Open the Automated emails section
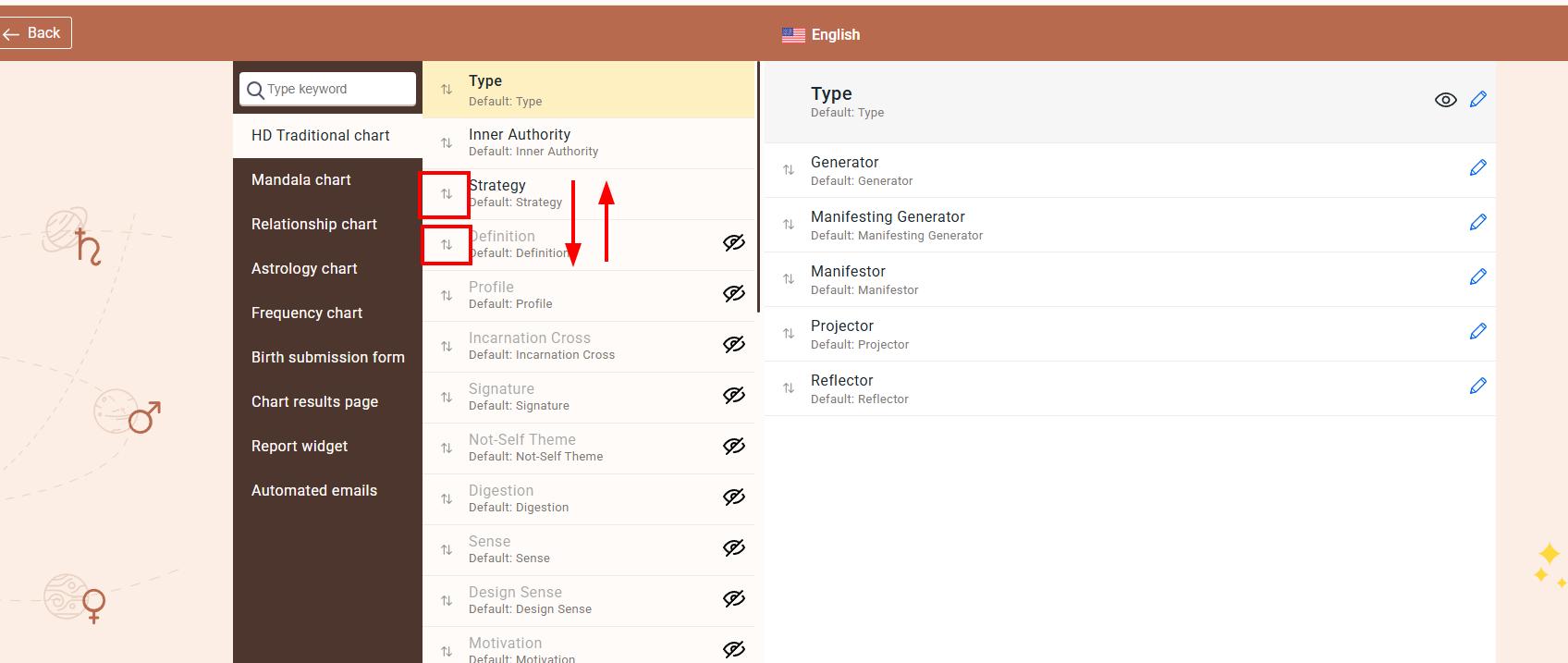1568x663 pixels. point(314,490)
